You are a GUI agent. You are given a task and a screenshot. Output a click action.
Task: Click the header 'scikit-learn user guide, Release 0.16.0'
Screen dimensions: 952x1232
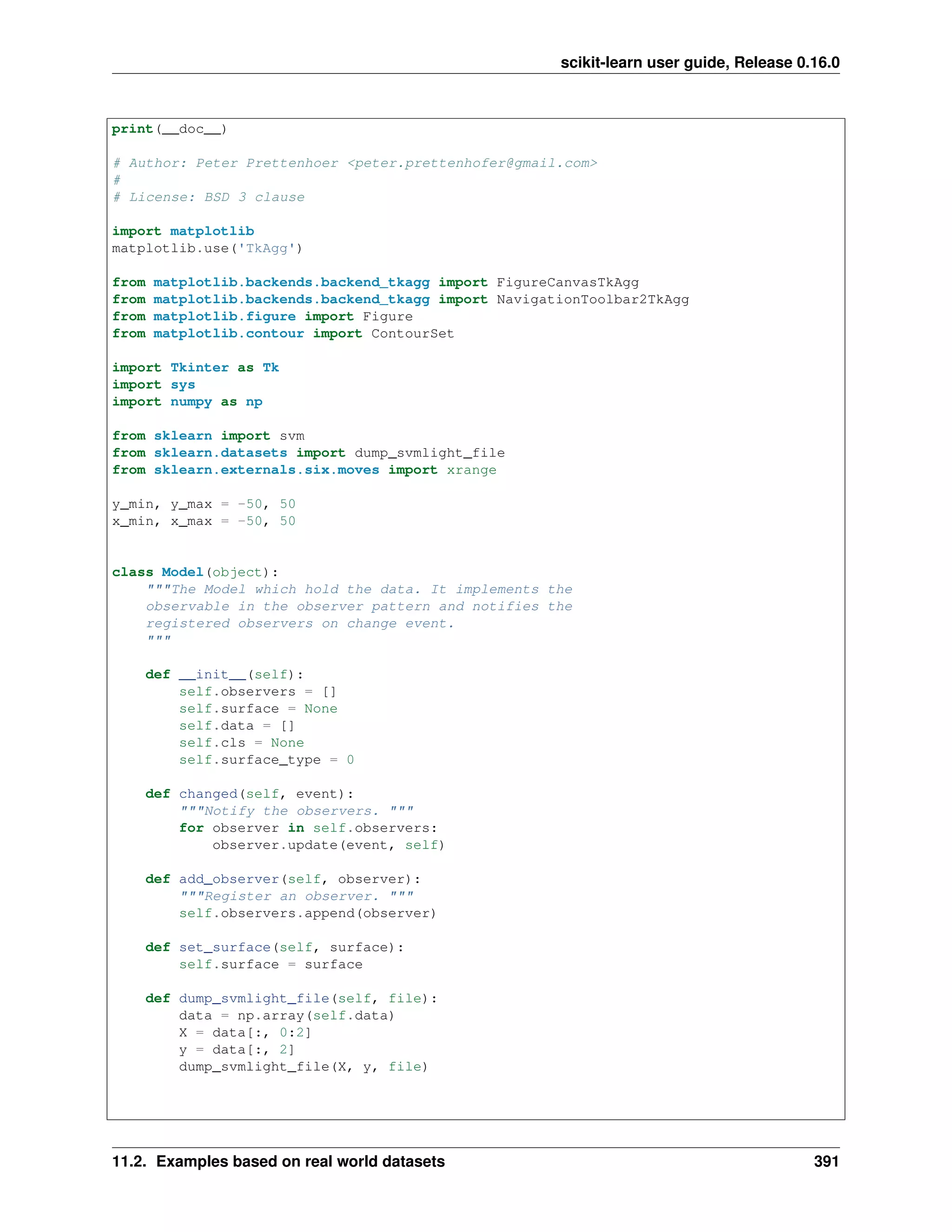point(700,63)
